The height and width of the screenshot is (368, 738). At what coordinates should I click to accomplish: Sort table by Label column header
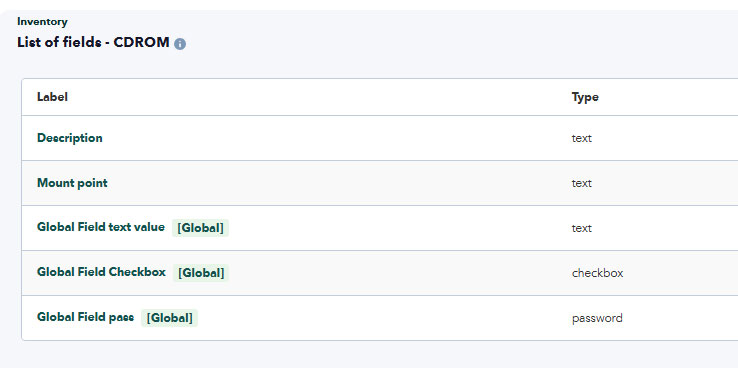pyautogui.click(x=52, y=97)
